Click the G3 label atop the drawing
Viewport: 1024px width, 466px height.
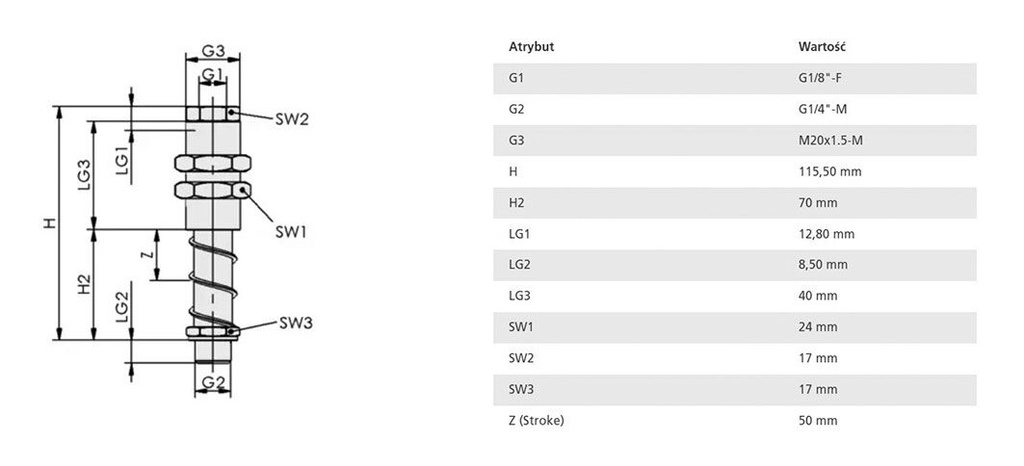point(212,51)
